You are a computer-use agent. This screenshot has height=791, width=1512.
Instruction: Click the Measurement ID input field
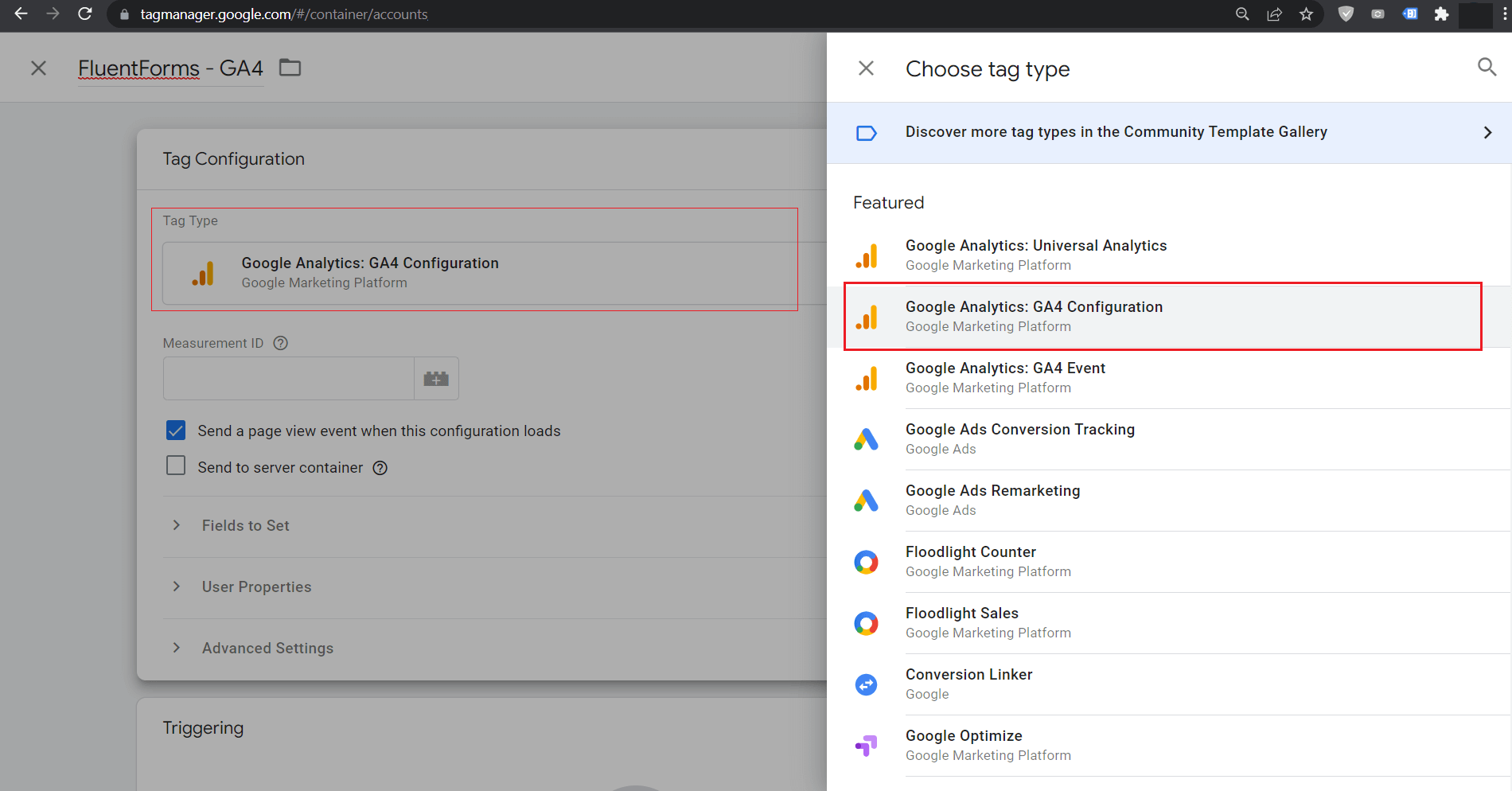click(288, 379)
